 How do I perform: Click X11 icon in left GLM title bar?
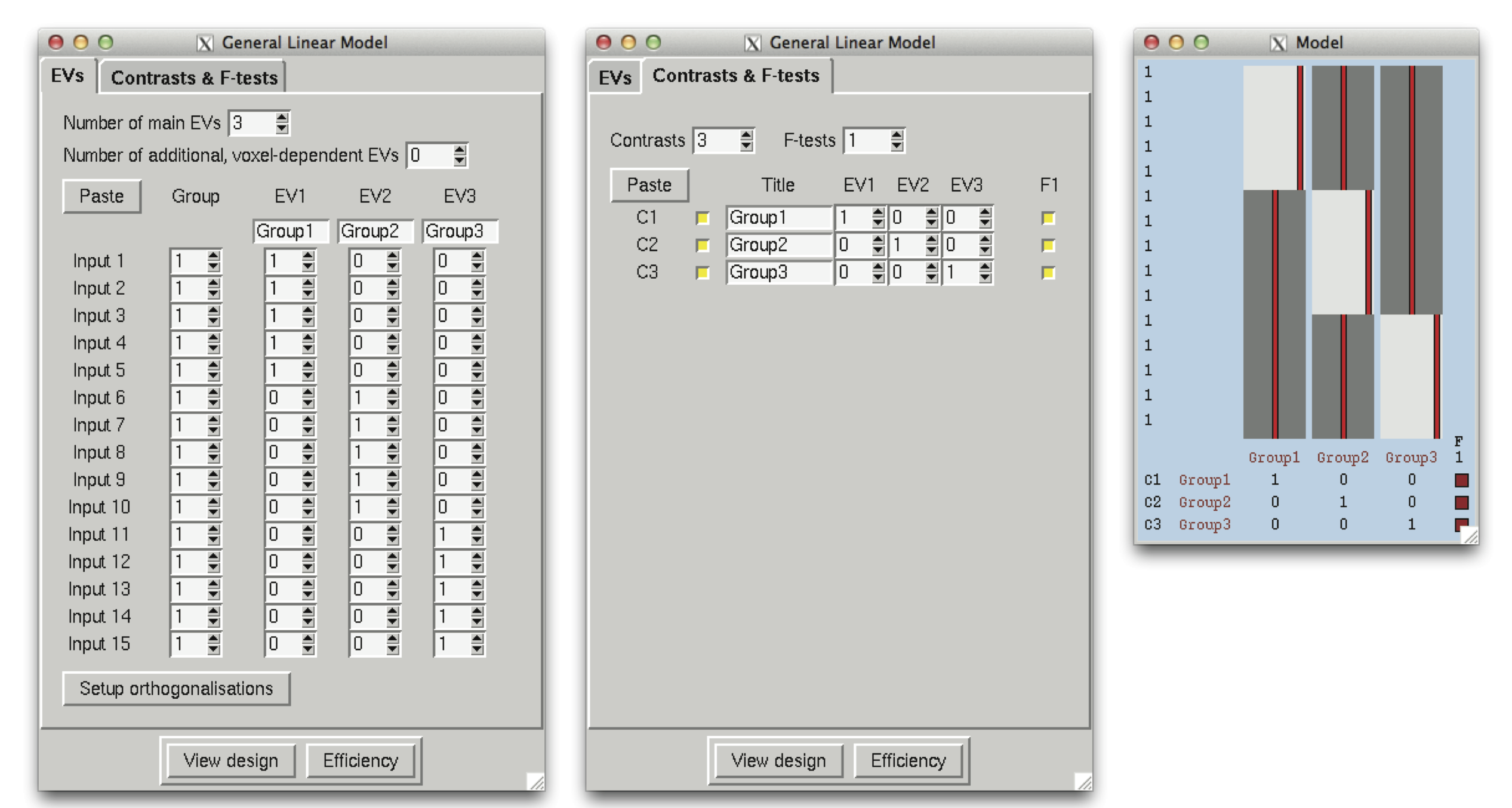pyautogui.click(x=205, y=43)
